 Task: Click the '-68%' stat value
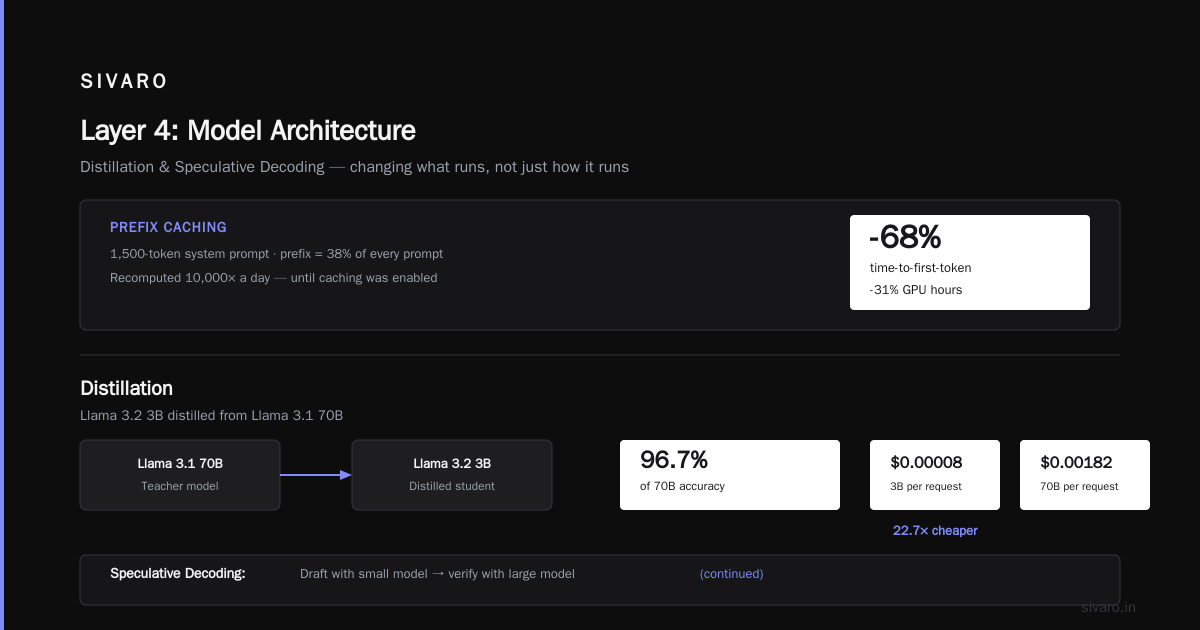(905, 237)
